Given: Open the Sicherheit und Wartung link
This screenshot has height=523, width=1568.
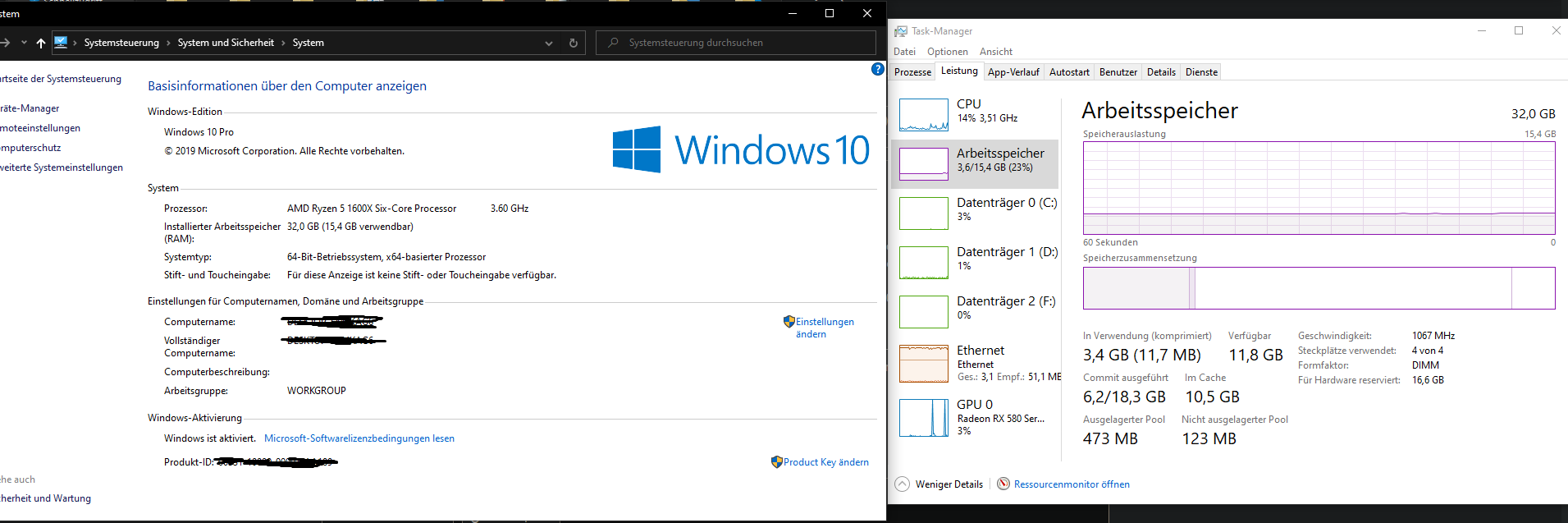Looking at the screenshot, I should [45, 498].
